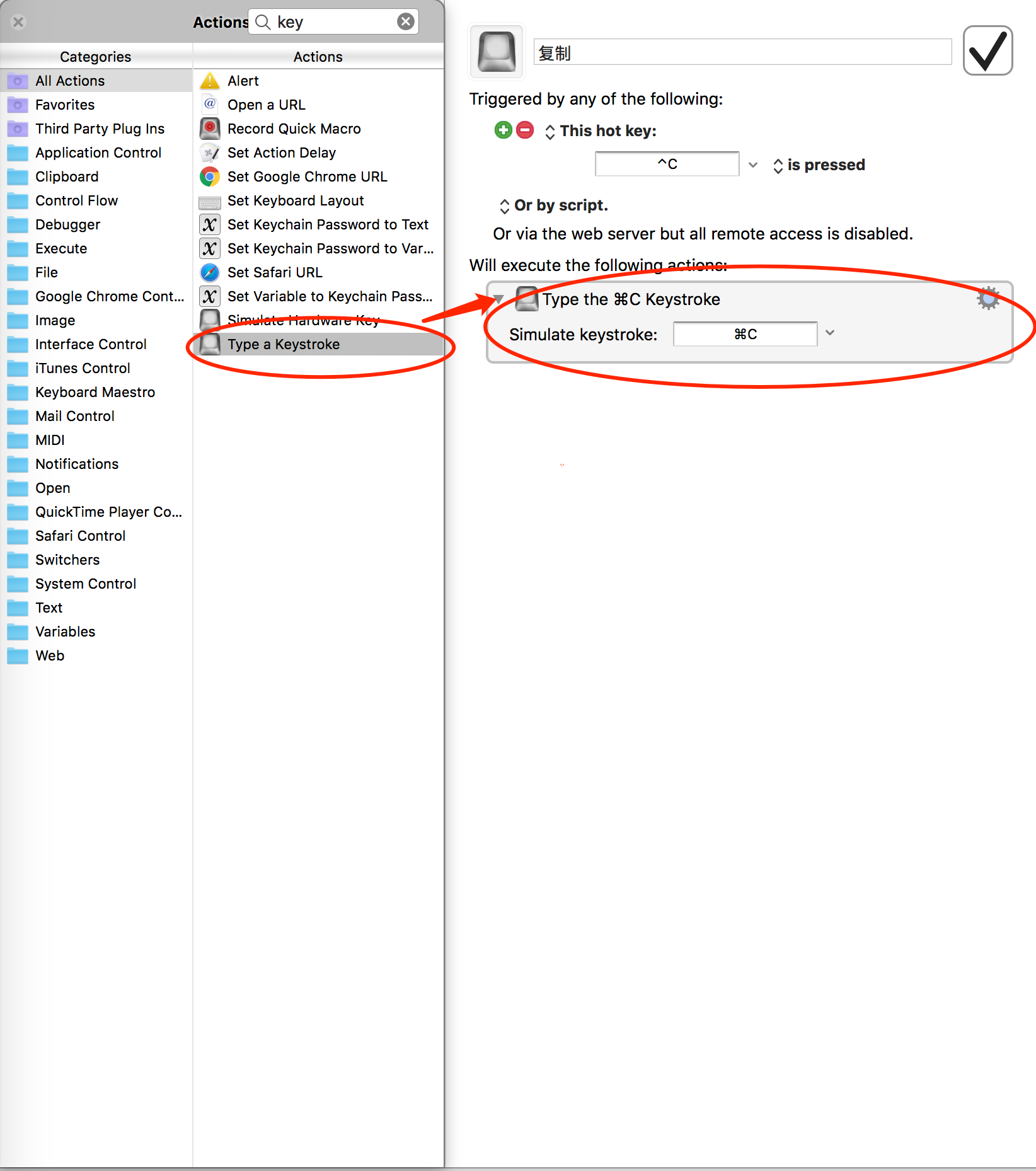Click the Set Action Delay icon
1036x1171 pixels.
[x=210, y=153]
